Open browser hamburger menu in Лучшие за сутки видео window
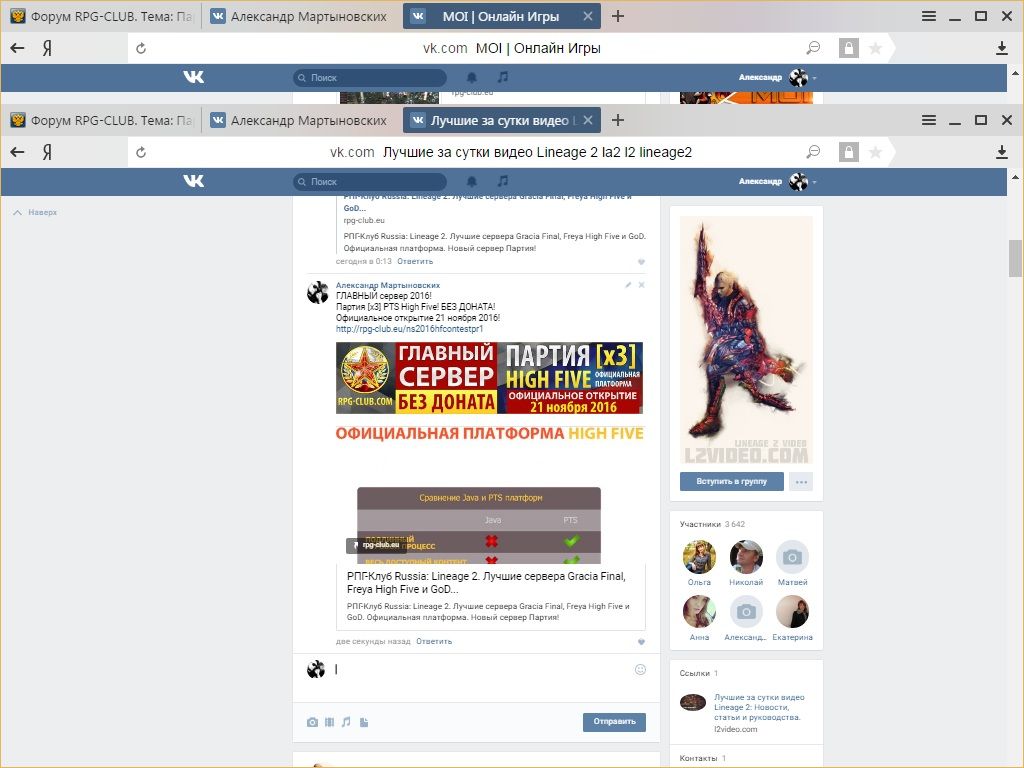 [x=929, y=120]
